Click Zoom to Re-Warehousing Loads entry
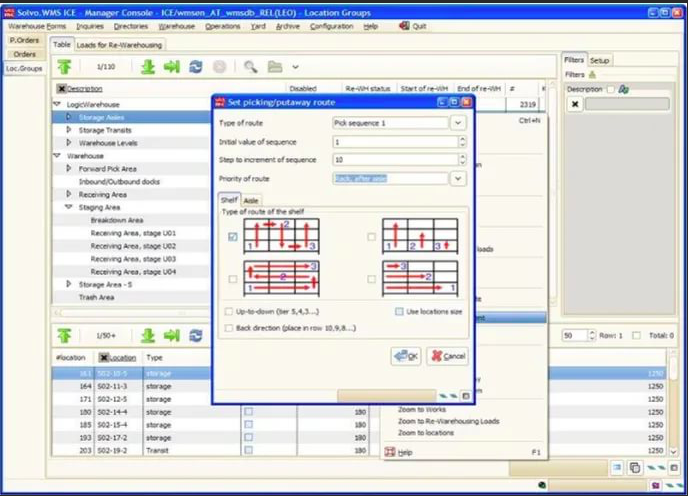 tap(448, 421)
